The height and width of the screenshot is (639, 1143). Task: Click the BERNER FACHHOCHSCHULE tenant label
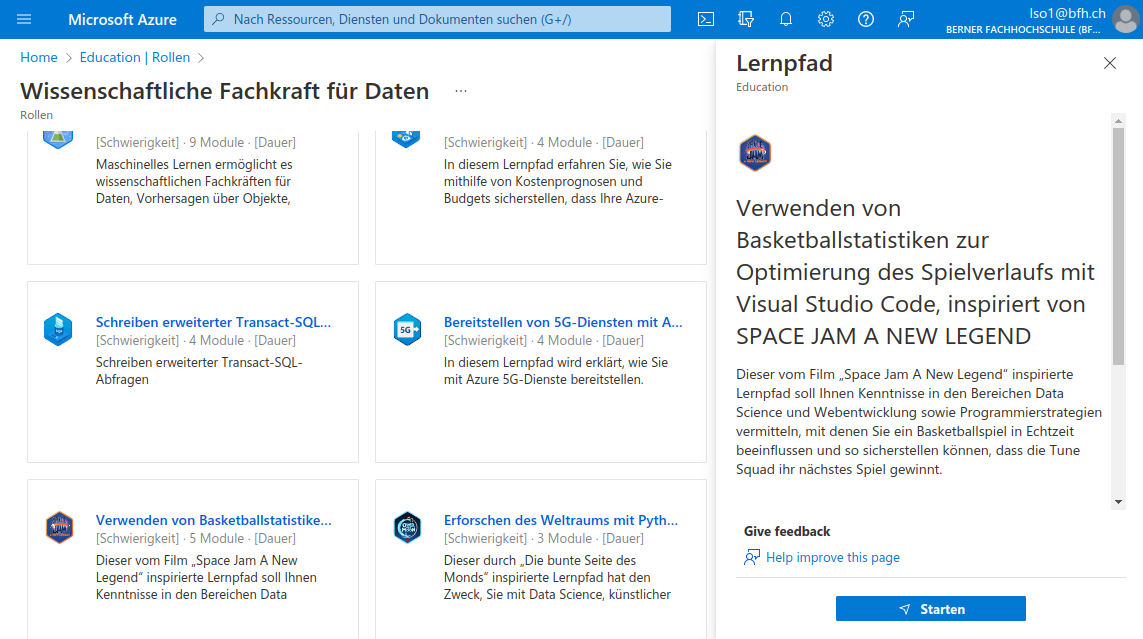[x=1023, y=30]
